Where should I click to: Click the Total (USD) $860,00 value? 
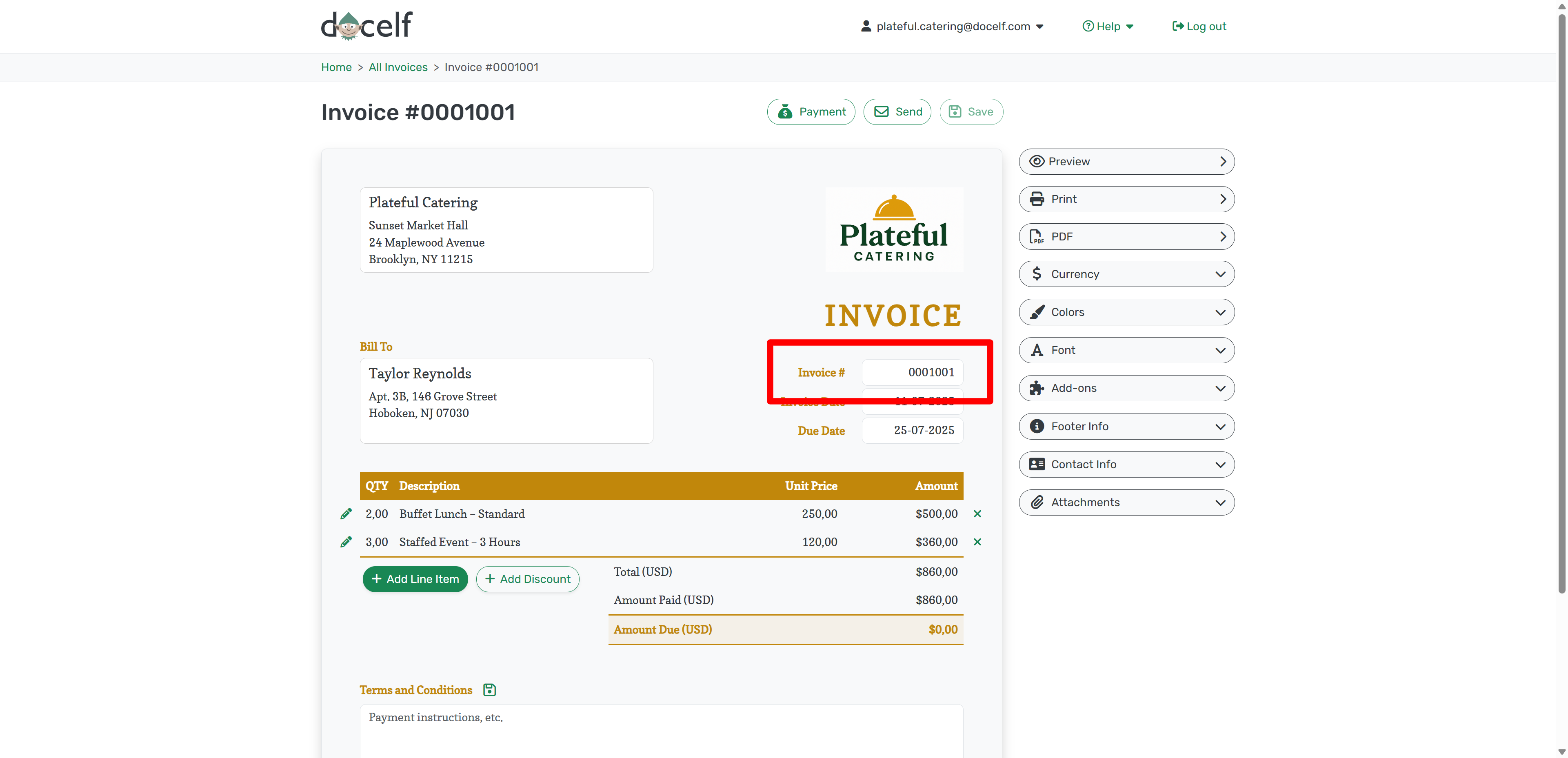coord(936,572)
